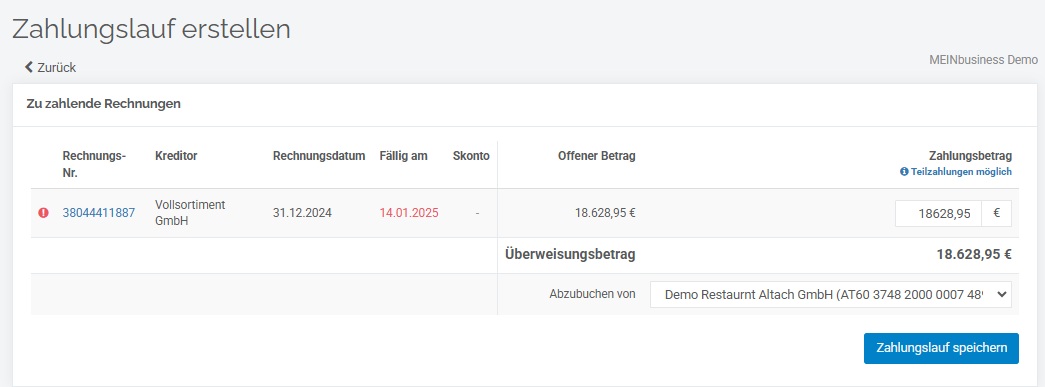Focus the Zahlungsbetrag amount input field
Image resolution: width=1045 pixels, height=387 pixels.
tap(938, 214)
